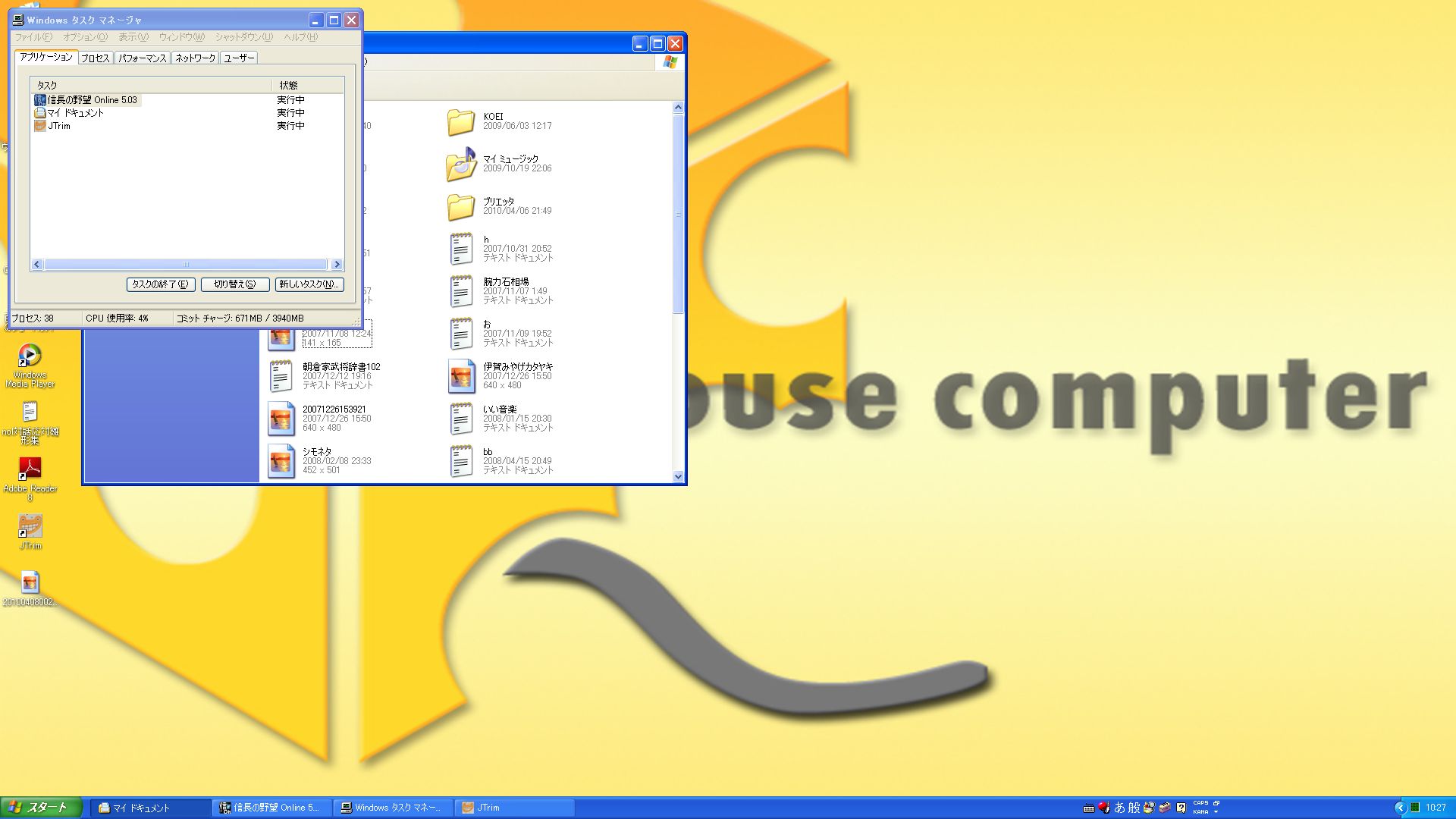Select the 伊賀みやげカタヤキ image file icon
This screenshot has height=819, width=1456.
pyautogui.click(x=461, y=376)
